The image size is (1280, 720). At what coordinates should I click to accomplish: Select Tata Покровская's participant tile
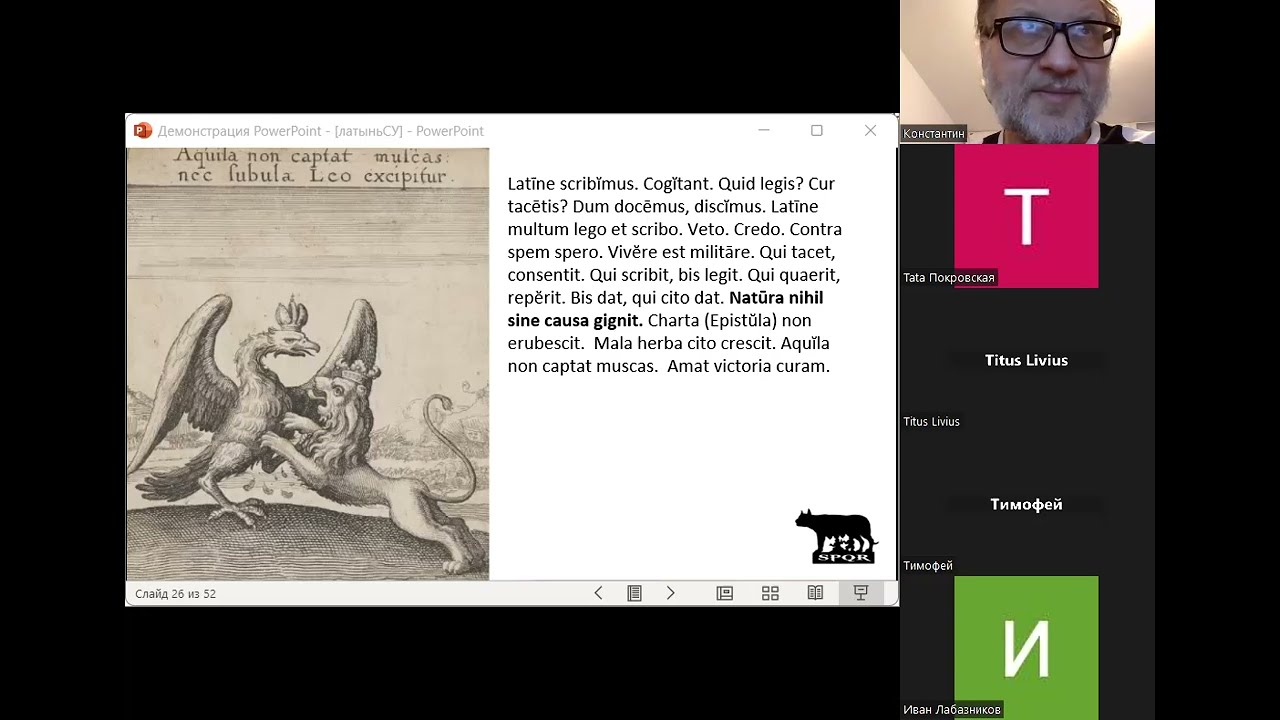[1027, 216]
